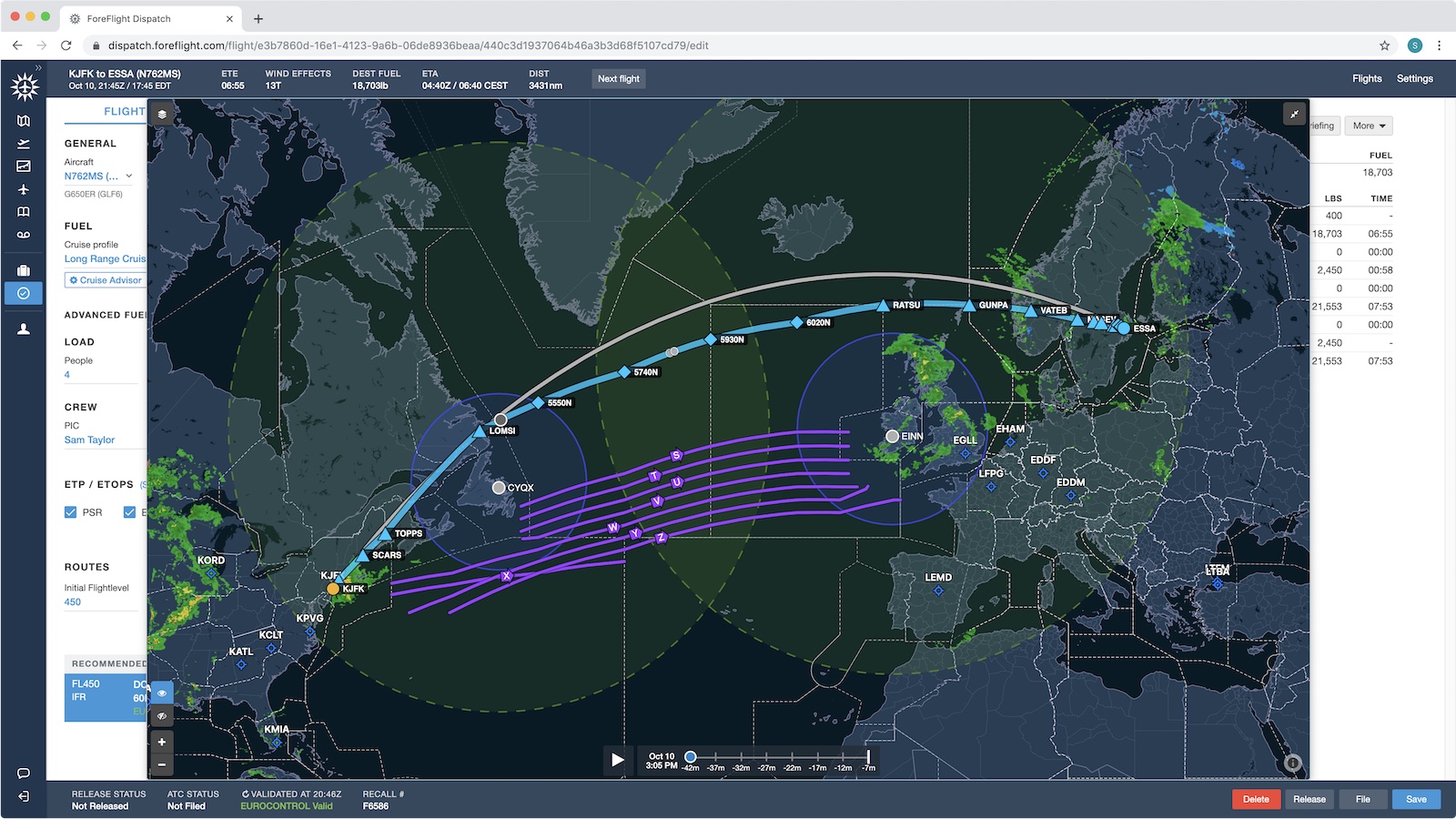Click the sign-out arrow icon in sidebar
This screenshot has width=1456, height=819.
point(24,796)
